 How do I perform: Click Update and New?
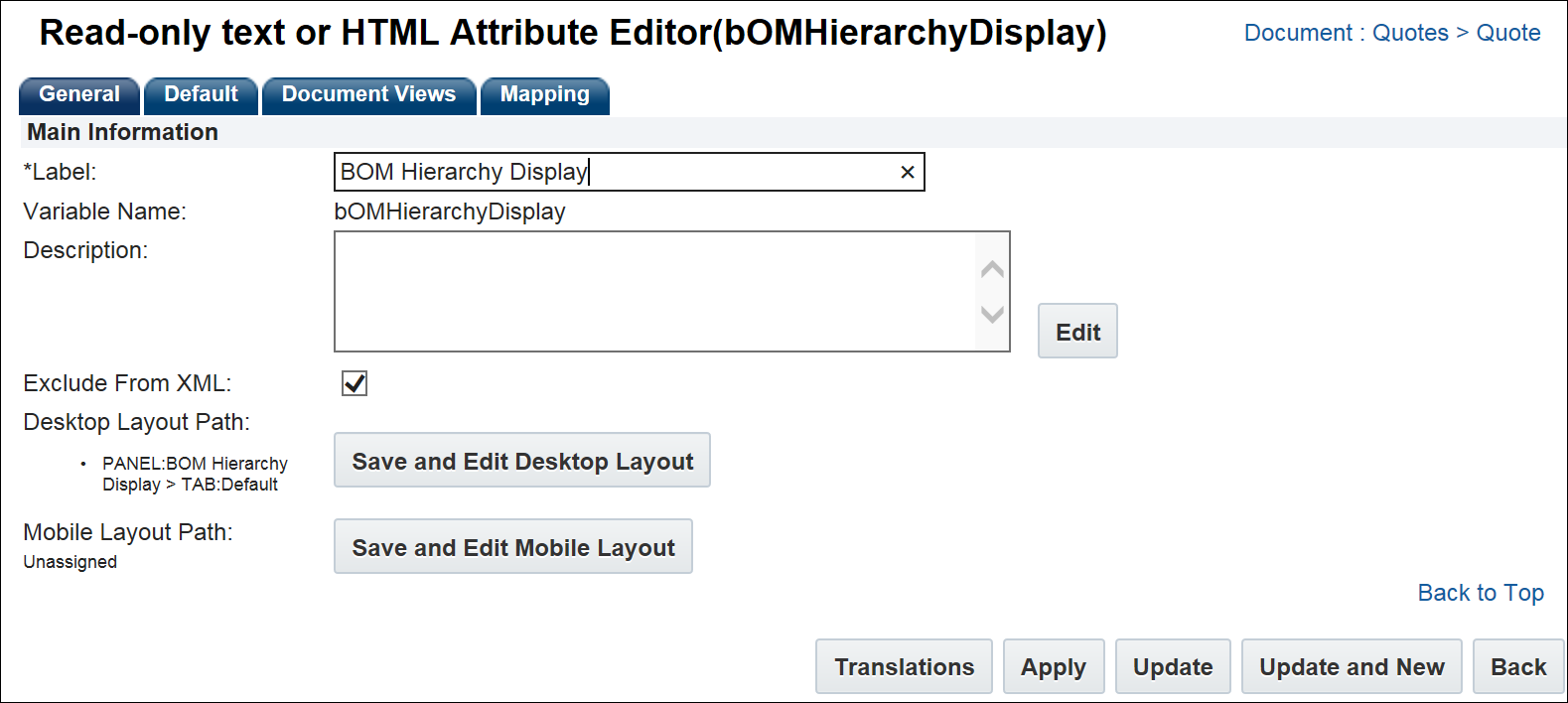pos(1352,666)
